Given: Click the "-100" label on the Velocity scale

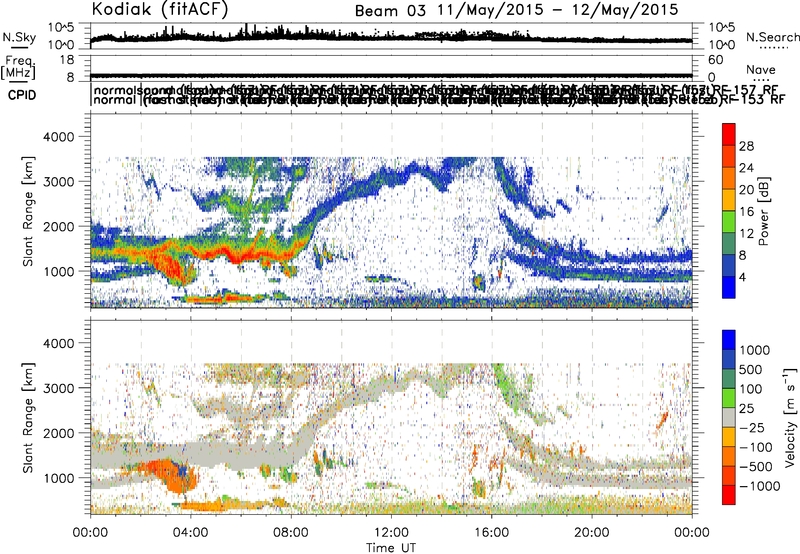Looking at the screenshot, I should (x=756, y=447).
